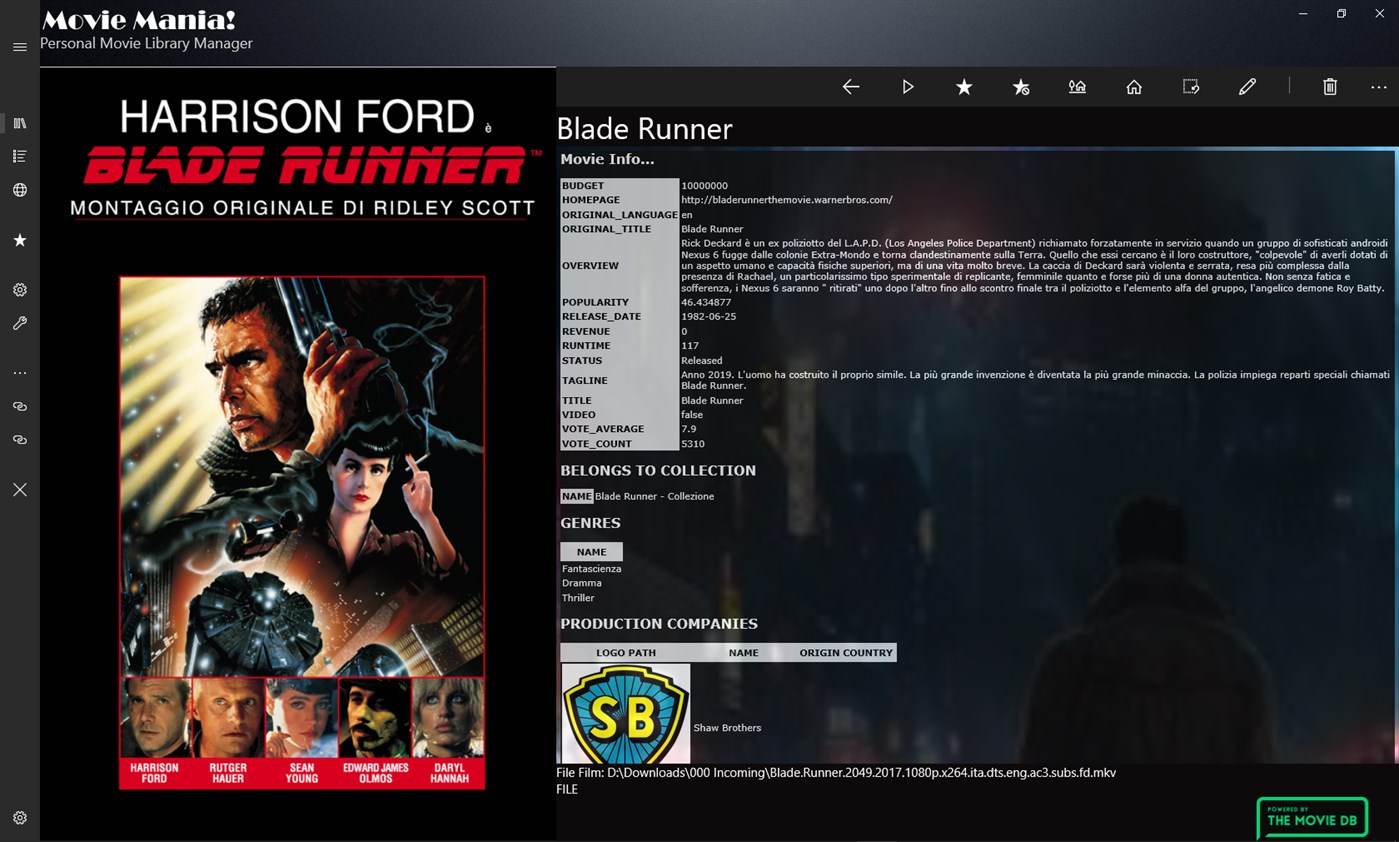Open The Movie DB logo link
This screenshot has height=842, width=1399.
(1312, 818)
